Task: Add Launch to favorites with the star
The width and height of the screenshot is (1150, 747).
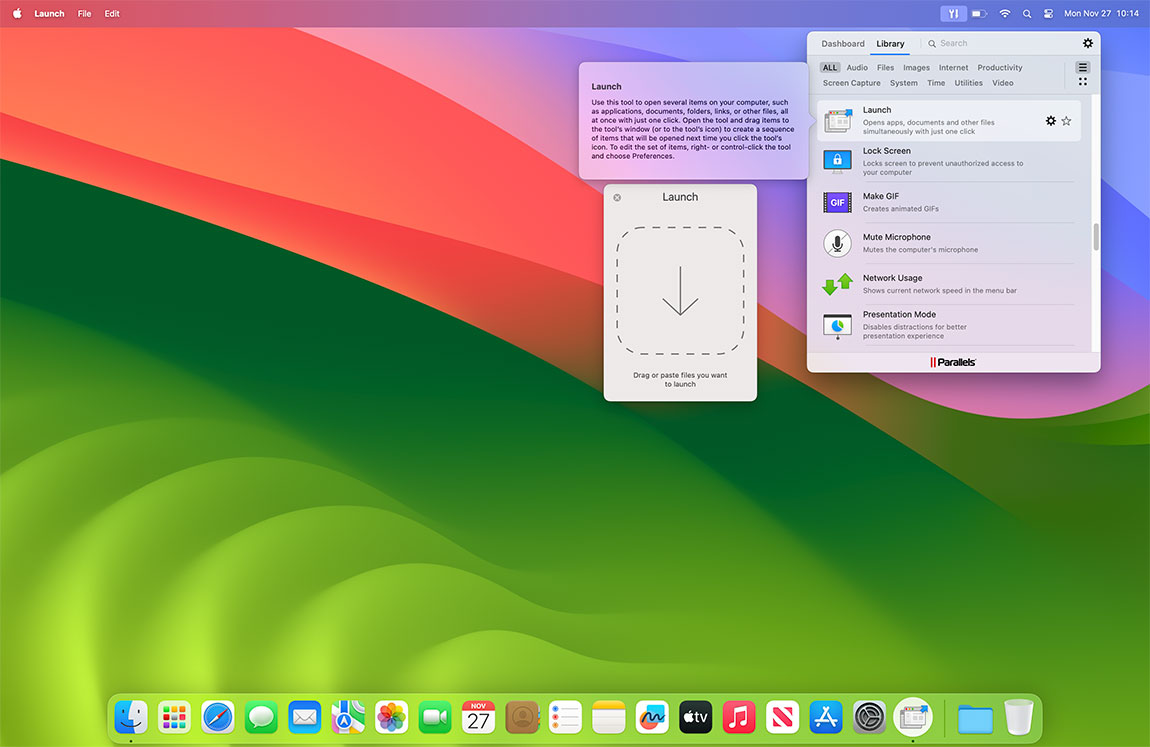Action: 1066,121
